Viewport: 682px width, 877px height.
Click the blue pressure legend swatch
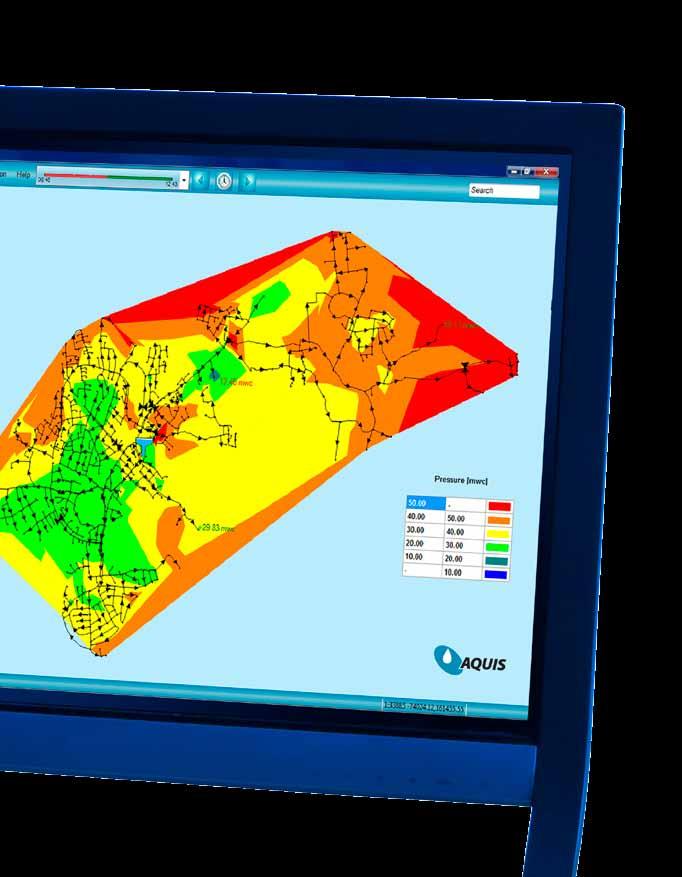click(496, 574)
